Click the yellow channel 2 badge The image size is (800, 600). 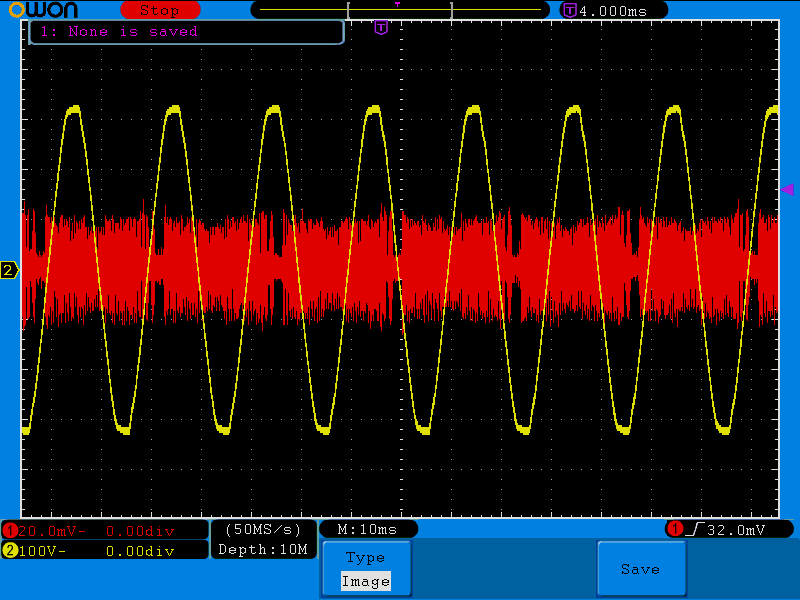pyautogui.click(x=11, y=550)
